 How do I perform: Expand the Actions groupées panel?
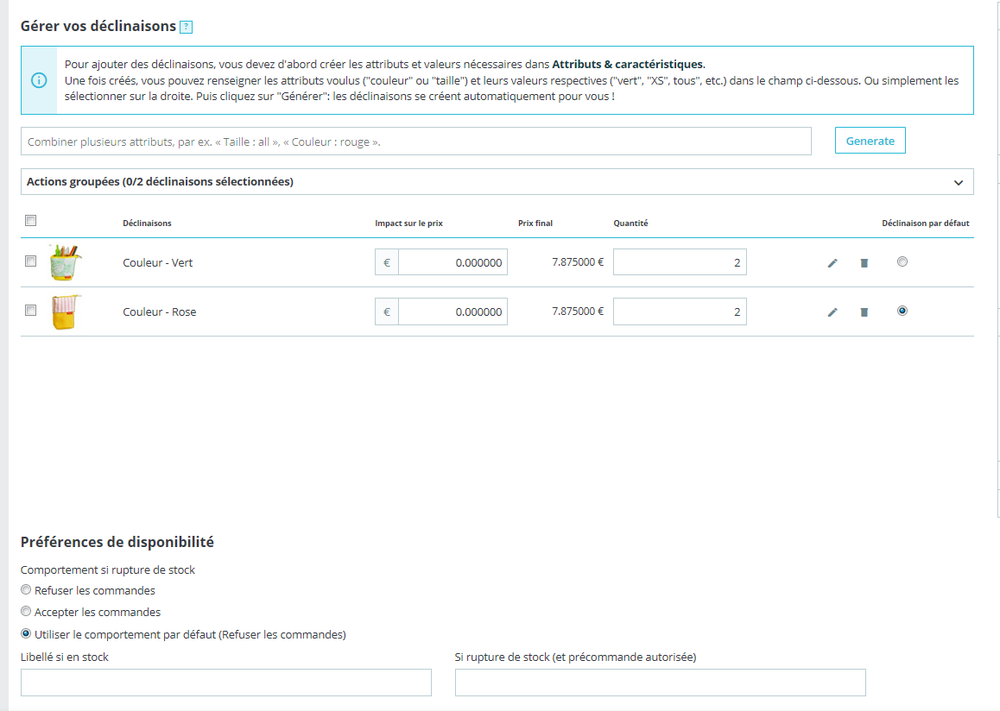(497, 182)
